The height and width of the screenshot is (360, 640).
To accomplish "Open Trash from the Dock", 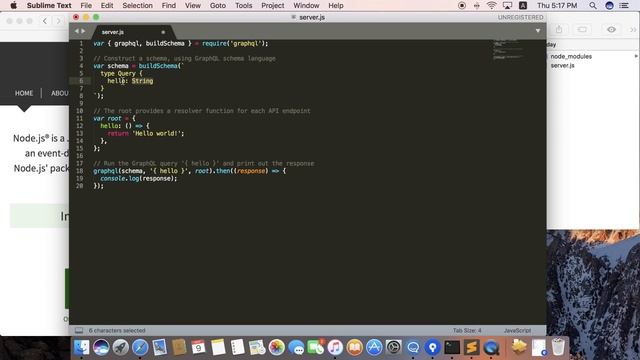I will coord(558,347).
